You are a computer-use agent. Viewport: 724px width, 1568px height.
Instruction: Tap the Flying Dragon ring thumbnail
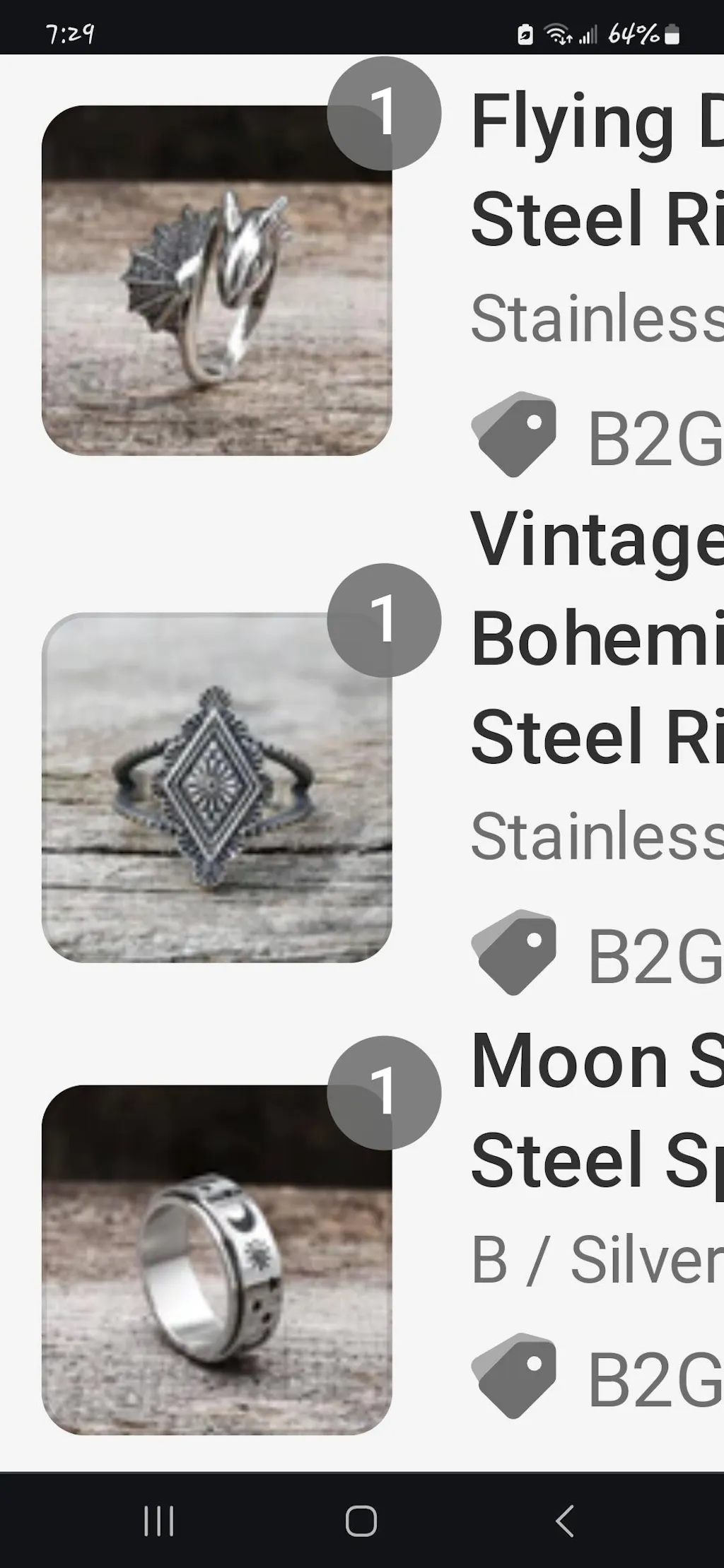click(x=217, y=281)
